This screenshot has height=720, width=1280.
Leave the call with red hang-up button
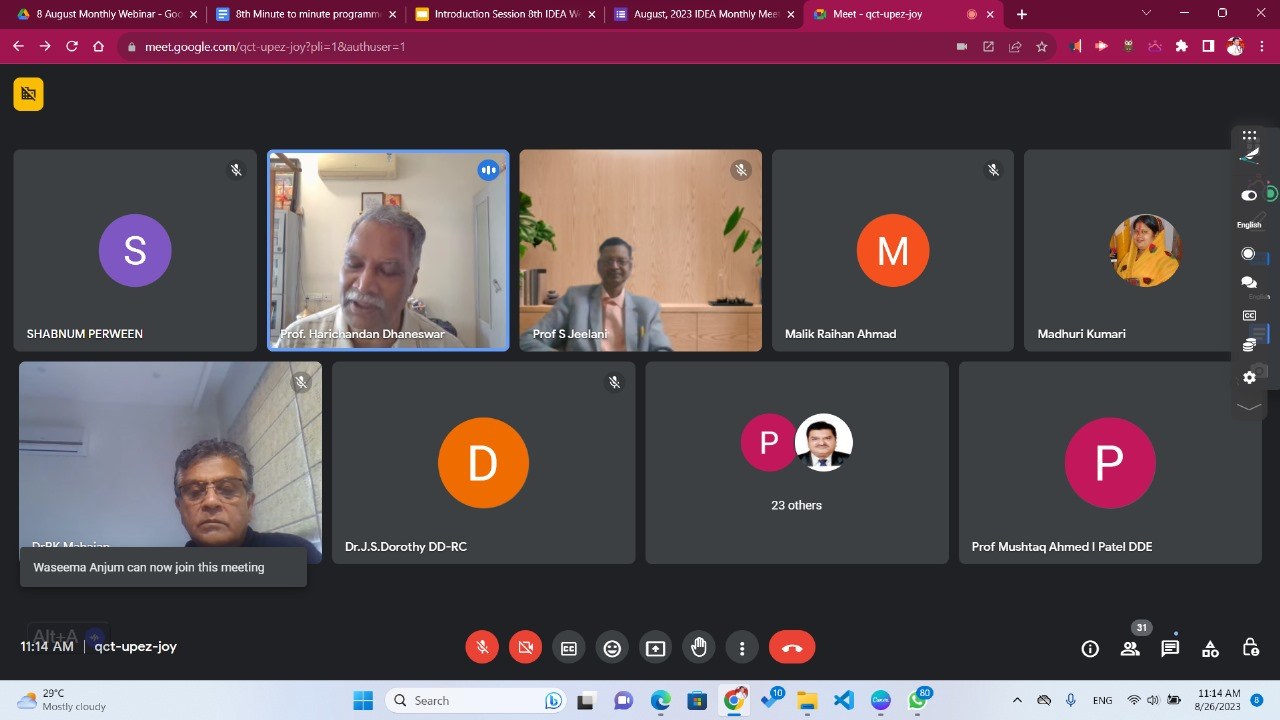791,648
